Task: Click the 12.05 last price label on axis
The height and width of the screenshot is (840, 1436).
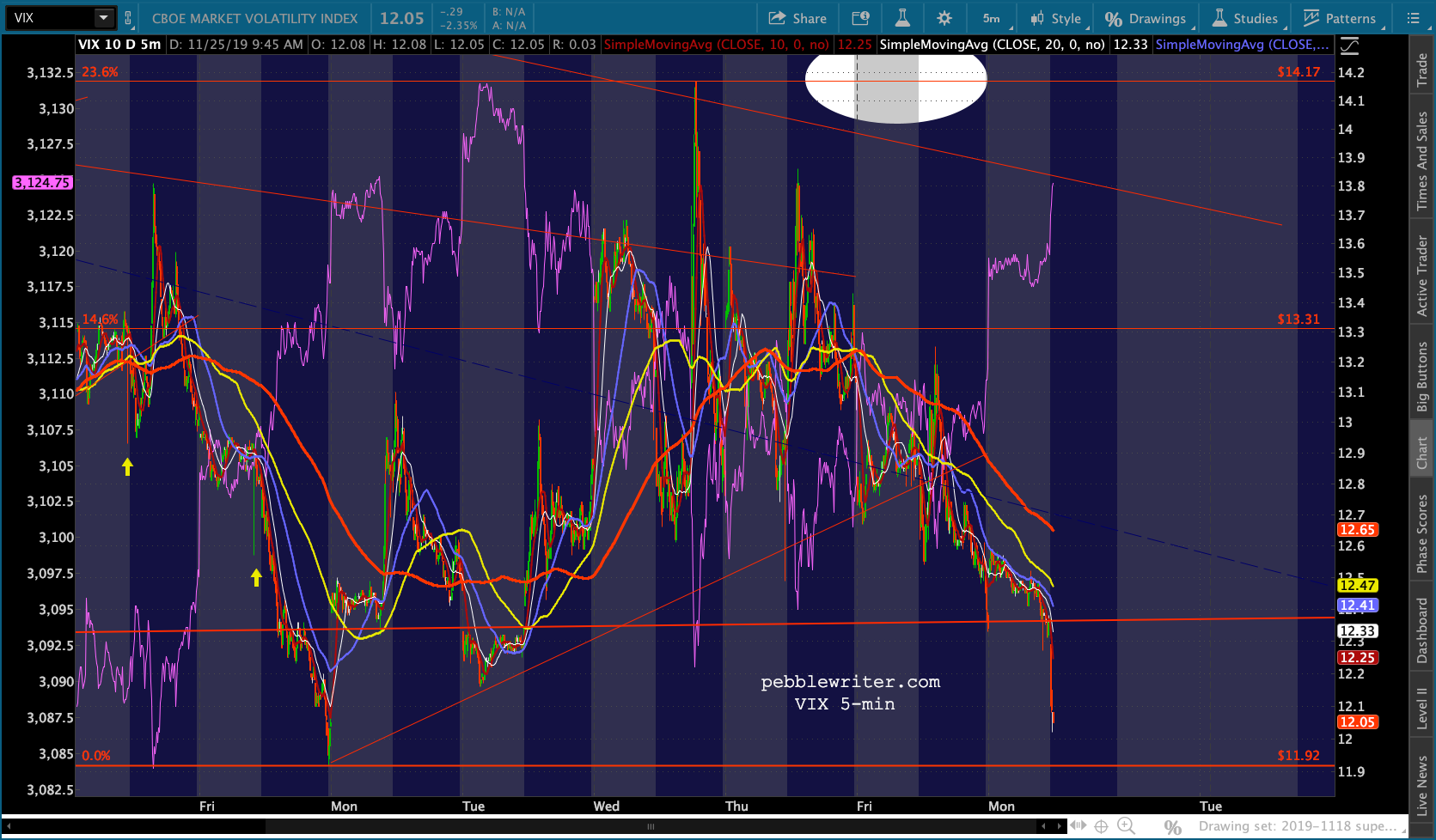Action: [x=1357, y=722]
